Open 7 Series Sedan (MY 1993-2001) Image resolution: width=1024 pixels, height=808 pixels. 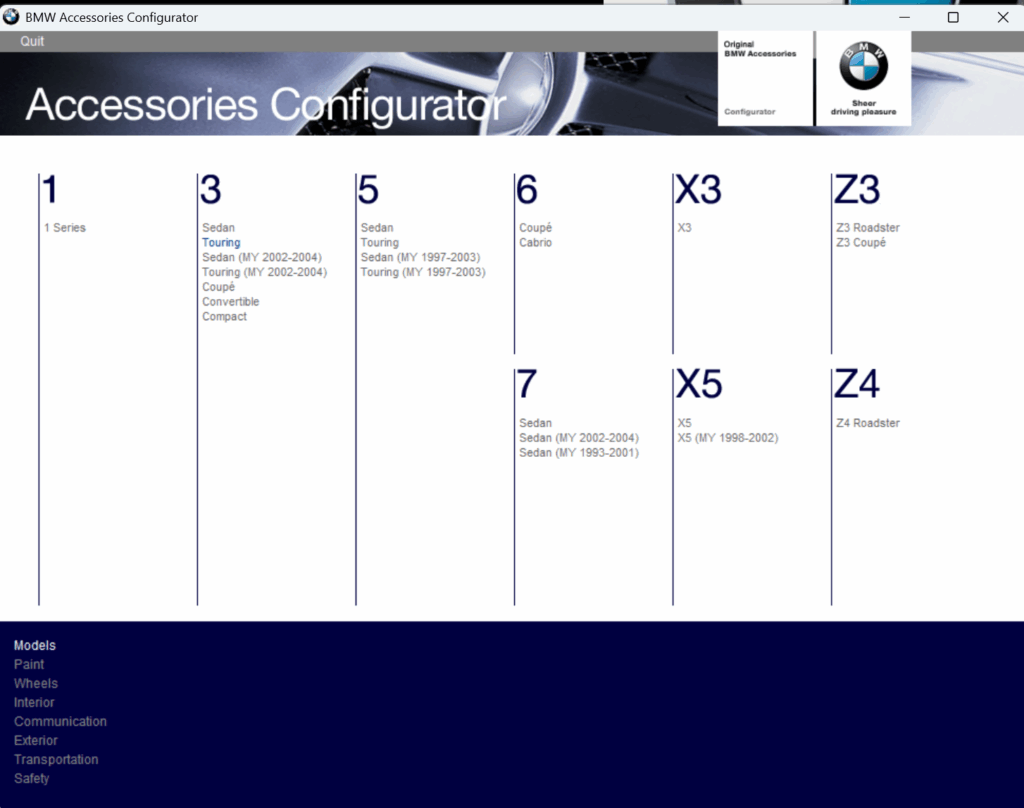click(579, 453)
